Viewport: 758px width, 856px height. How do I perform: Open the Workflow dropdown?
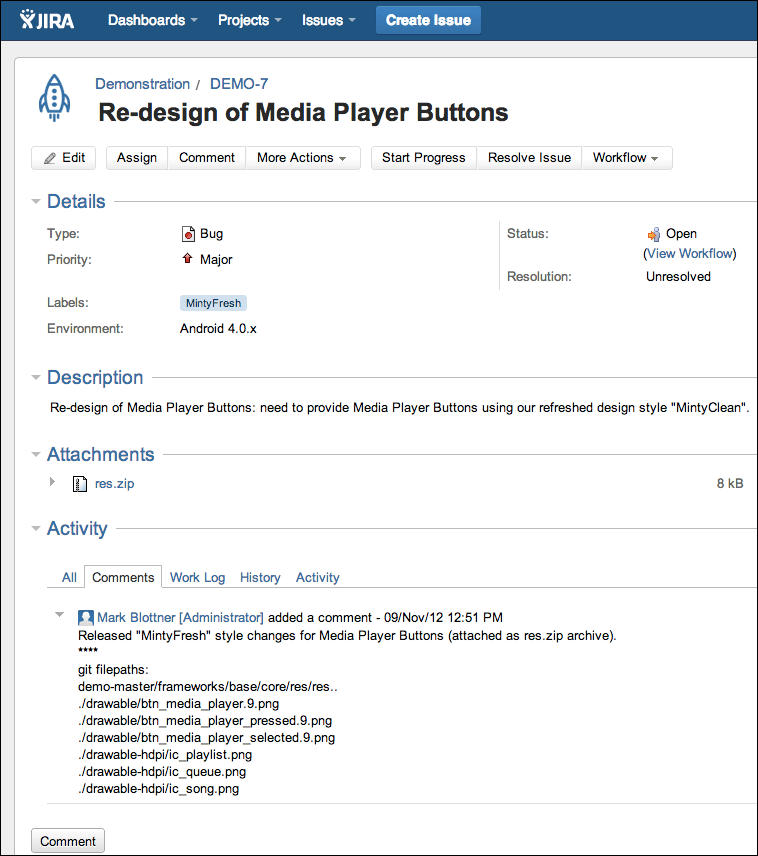click(626, 158)
